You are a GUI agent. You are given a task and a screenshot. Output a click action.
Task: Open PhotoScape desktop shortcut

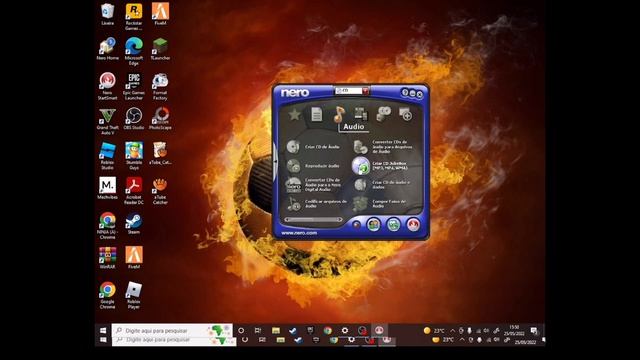[160, 119]
